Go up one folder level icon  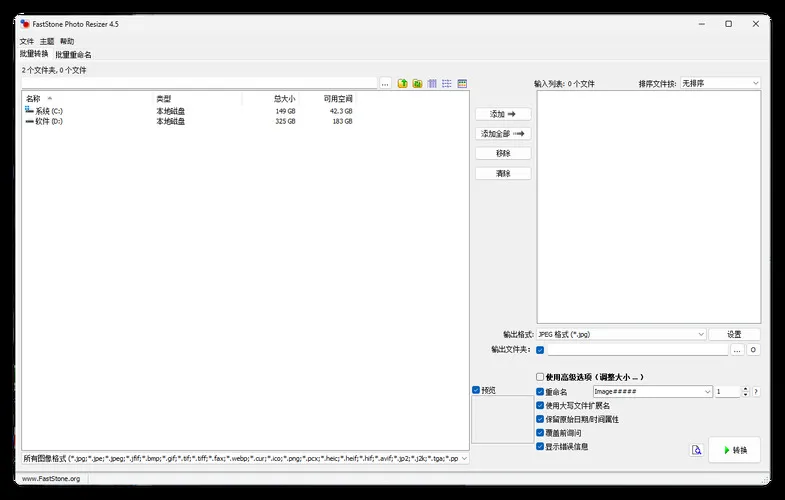pyautogui.click(x=402, y=83)
